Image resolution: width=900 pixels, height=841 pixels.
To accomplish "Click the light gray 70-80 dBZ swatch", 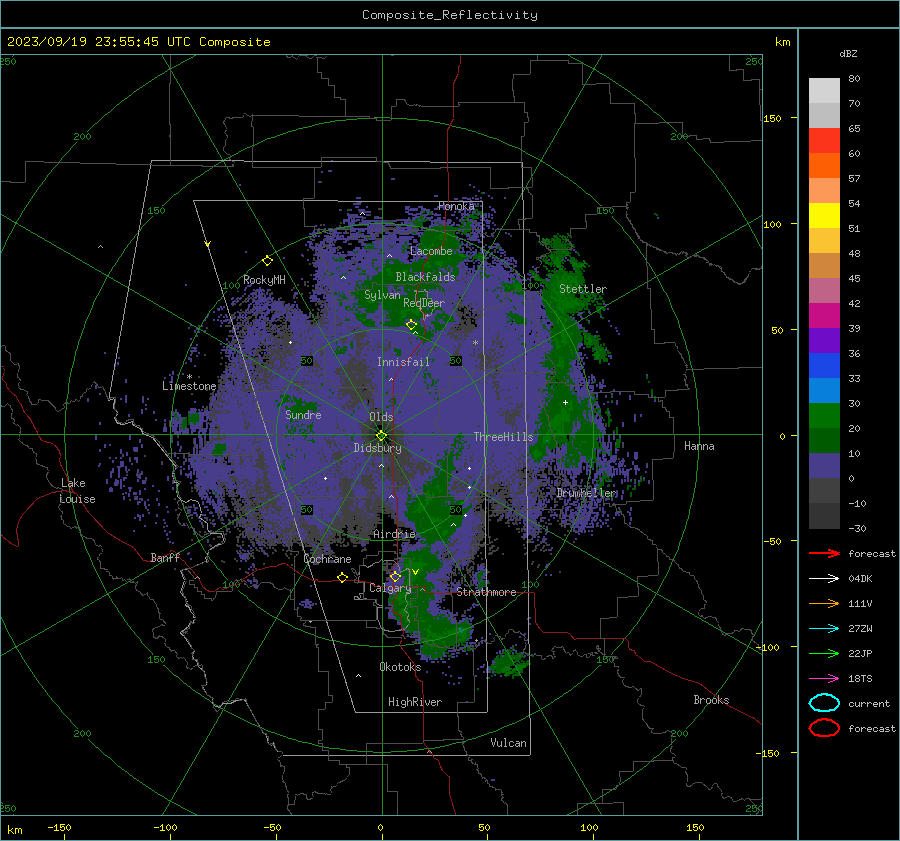I will 824,91.
